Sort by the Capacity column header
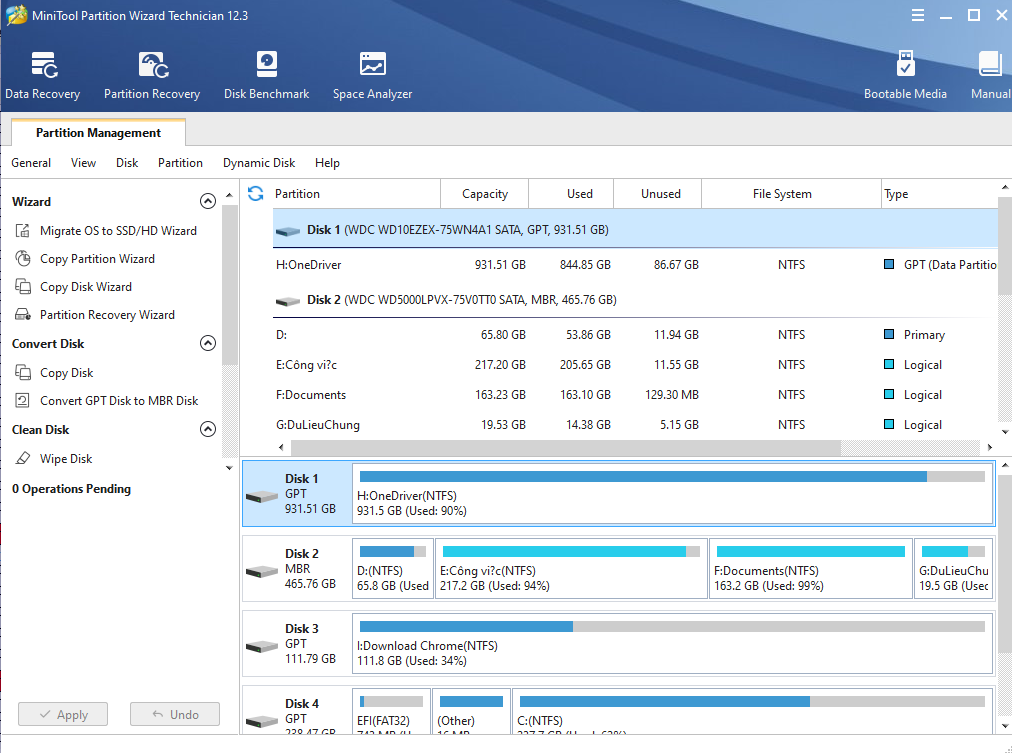This screenshot has width=1012, height=753. point(485,194)
